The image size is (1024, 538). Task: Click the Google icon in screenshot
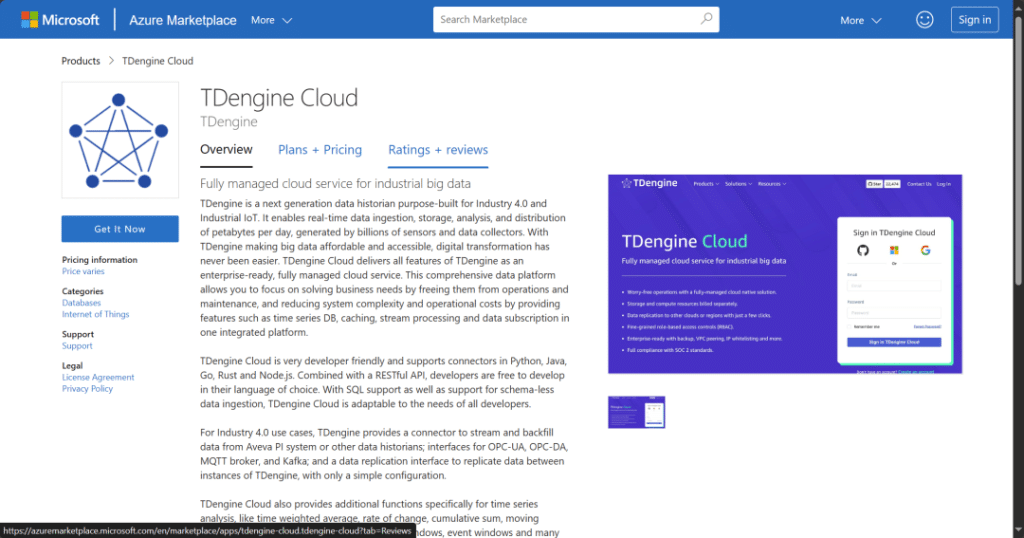[x=925, y=250]
